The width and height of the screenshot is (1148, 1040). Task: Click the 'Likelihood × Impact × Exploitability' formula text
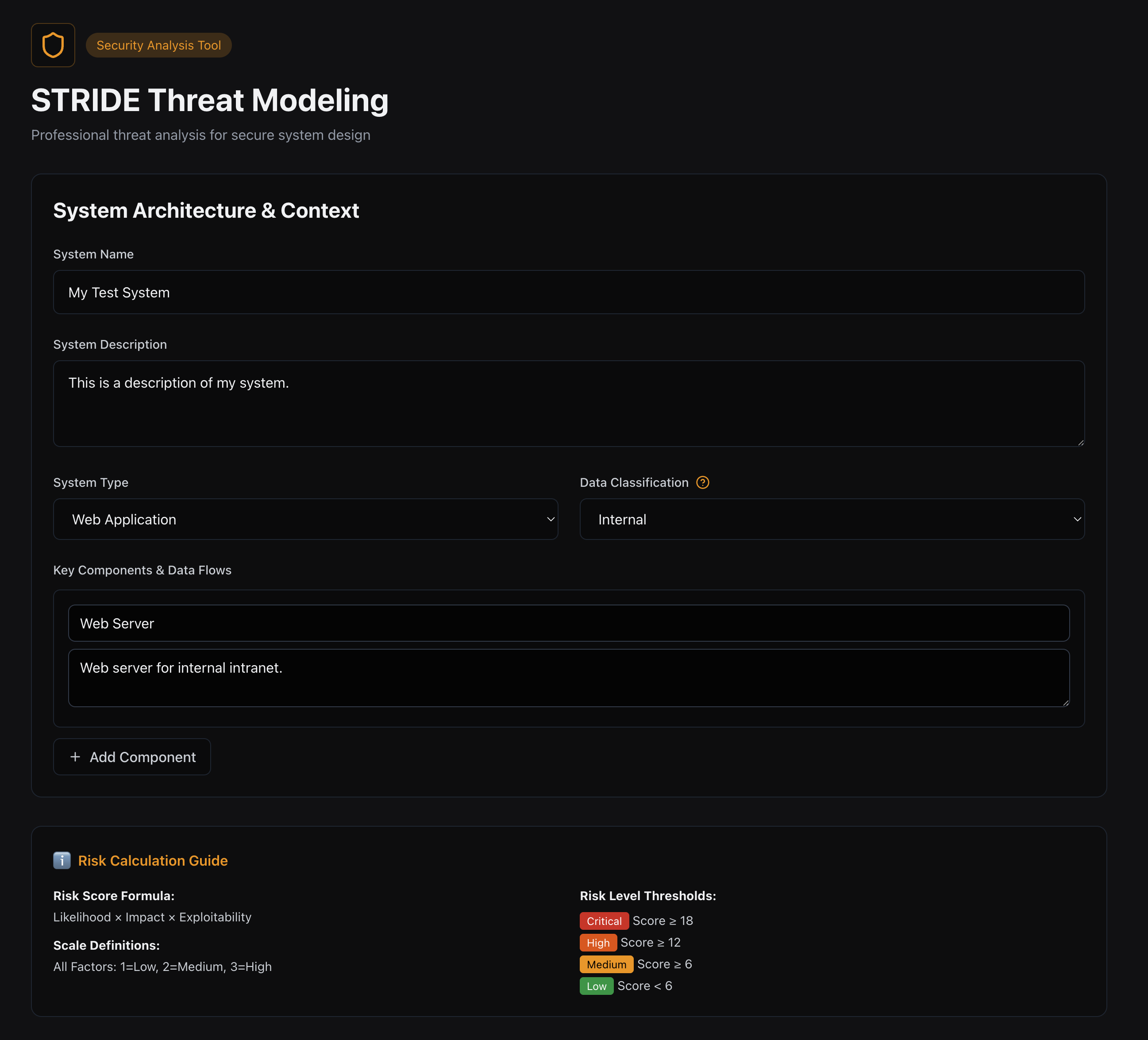(152, 917)
